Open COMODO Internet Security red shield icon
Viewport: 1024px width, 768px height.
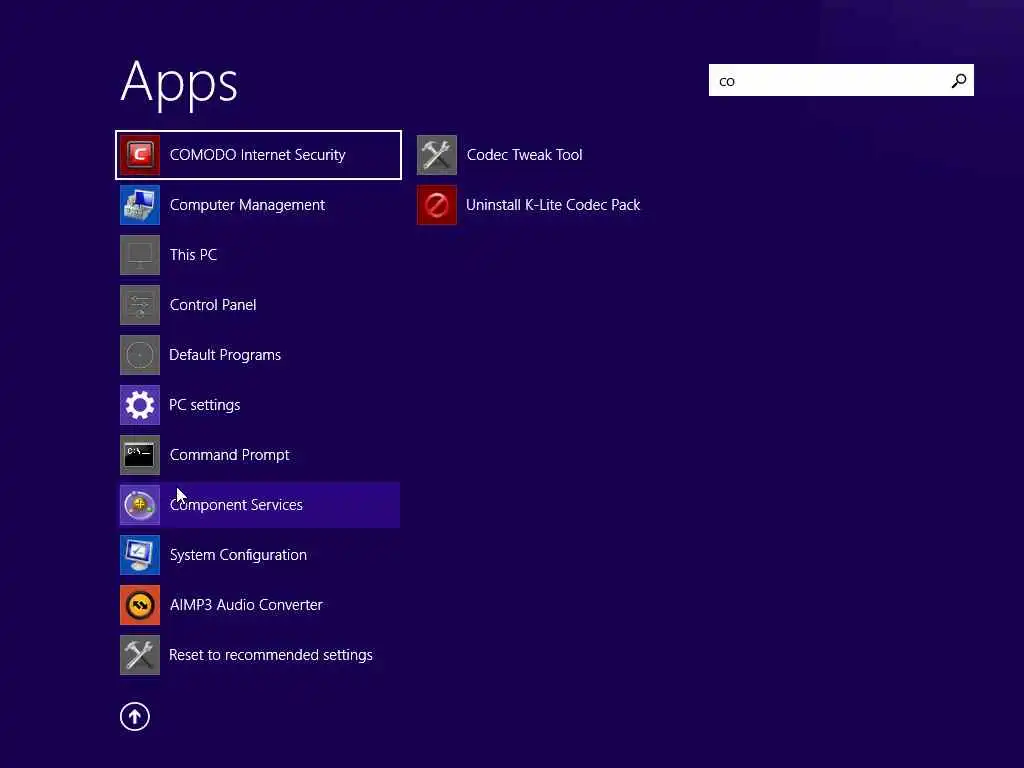click(140, 155)
